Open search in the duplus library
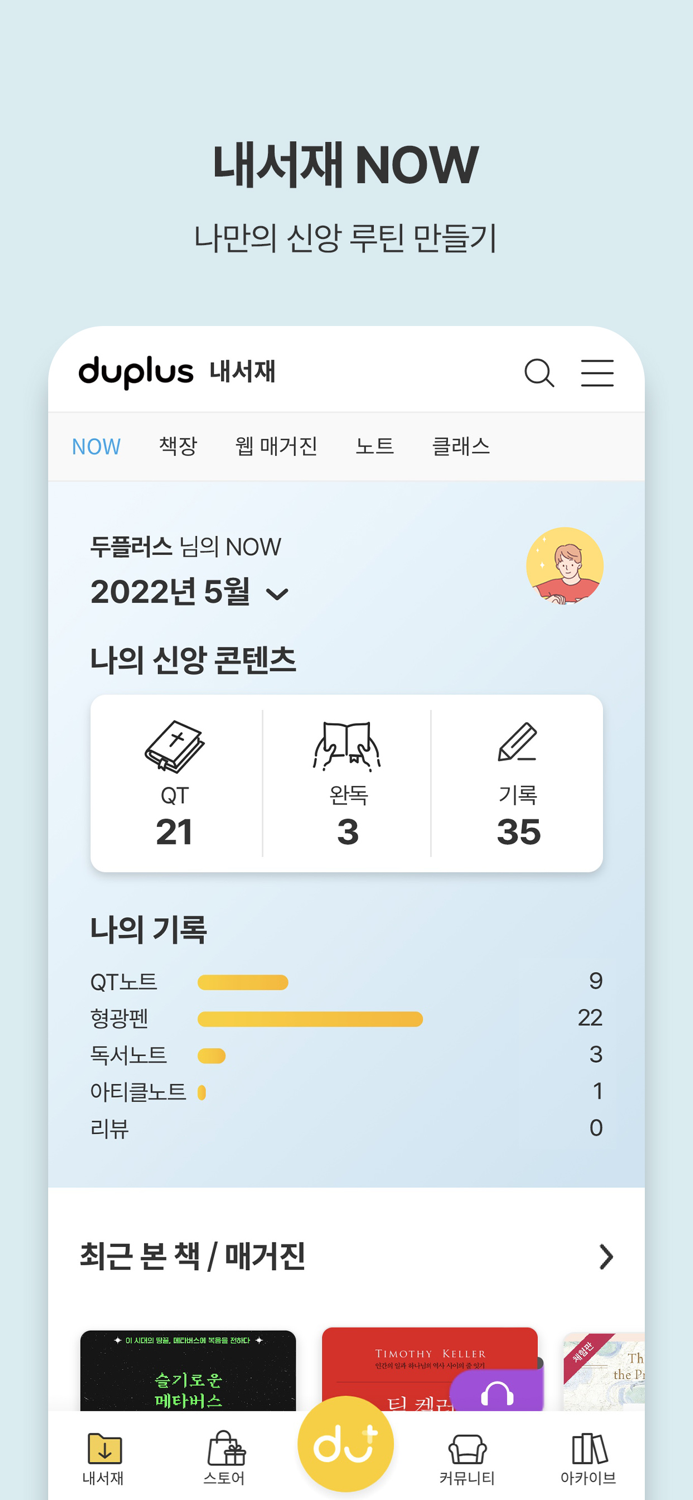This screenshot has width=693, height=1500. pyautogui.click(x=539, y=372)
